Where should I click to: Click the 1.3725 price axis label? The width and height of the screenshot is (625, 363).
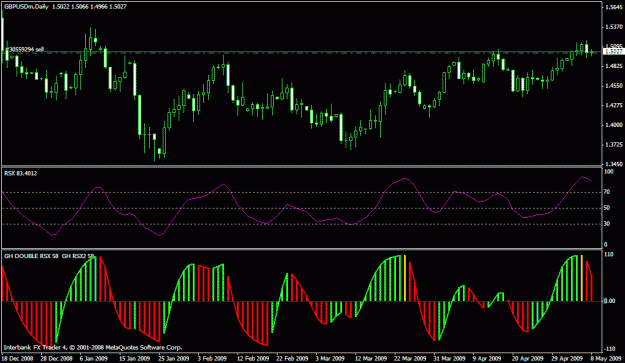click(x=613, y=145)
